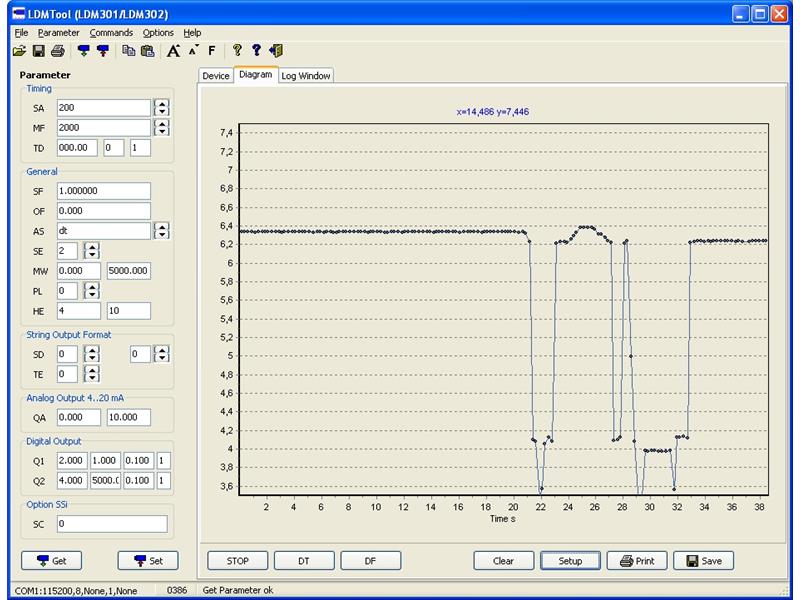Image resolution: width=800 pixels, height=600 pixels.
Task: Click the AS field showing dt
Action: (x=104, y=231)
